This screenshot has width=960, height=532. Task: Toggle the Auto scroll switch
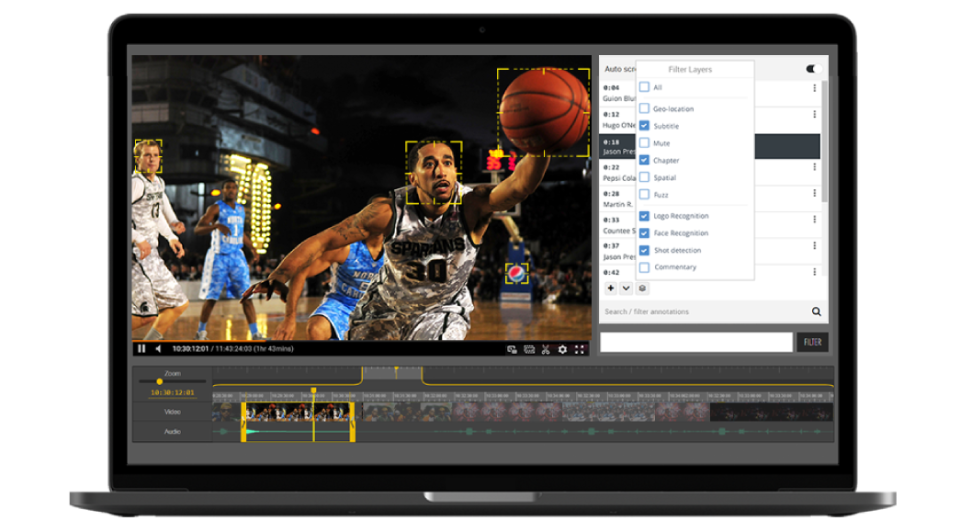click(x=813, y=69)
